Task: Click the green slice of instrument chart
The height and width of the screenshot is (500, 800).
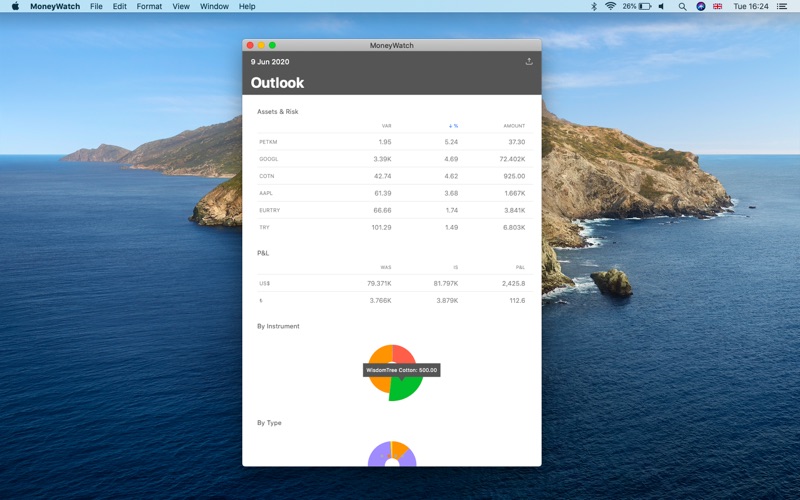Action: tap(406, 389)
